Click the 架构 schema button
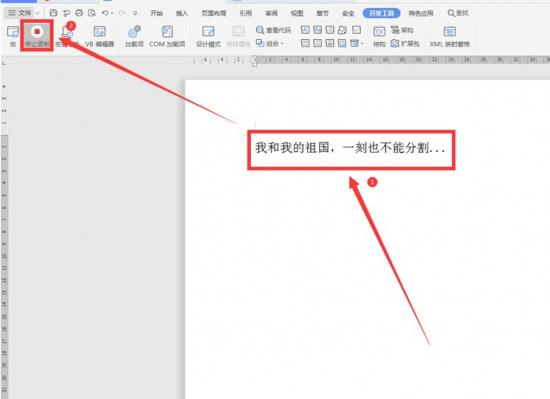The height and width of the screenshot is (399, 550). pos(402,30)
